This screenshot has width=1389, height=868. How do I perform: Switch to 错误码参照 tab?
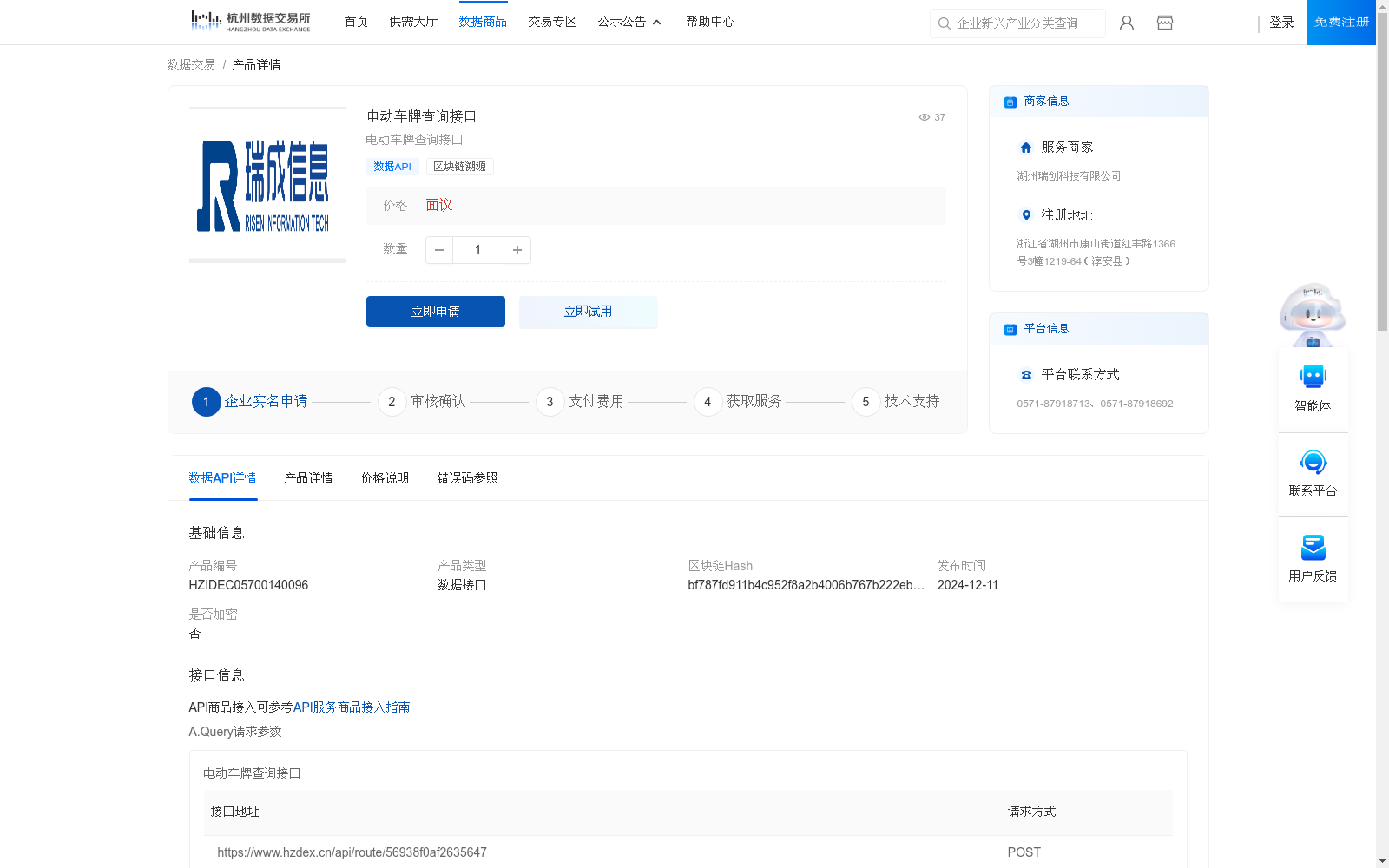click(467, 478)
